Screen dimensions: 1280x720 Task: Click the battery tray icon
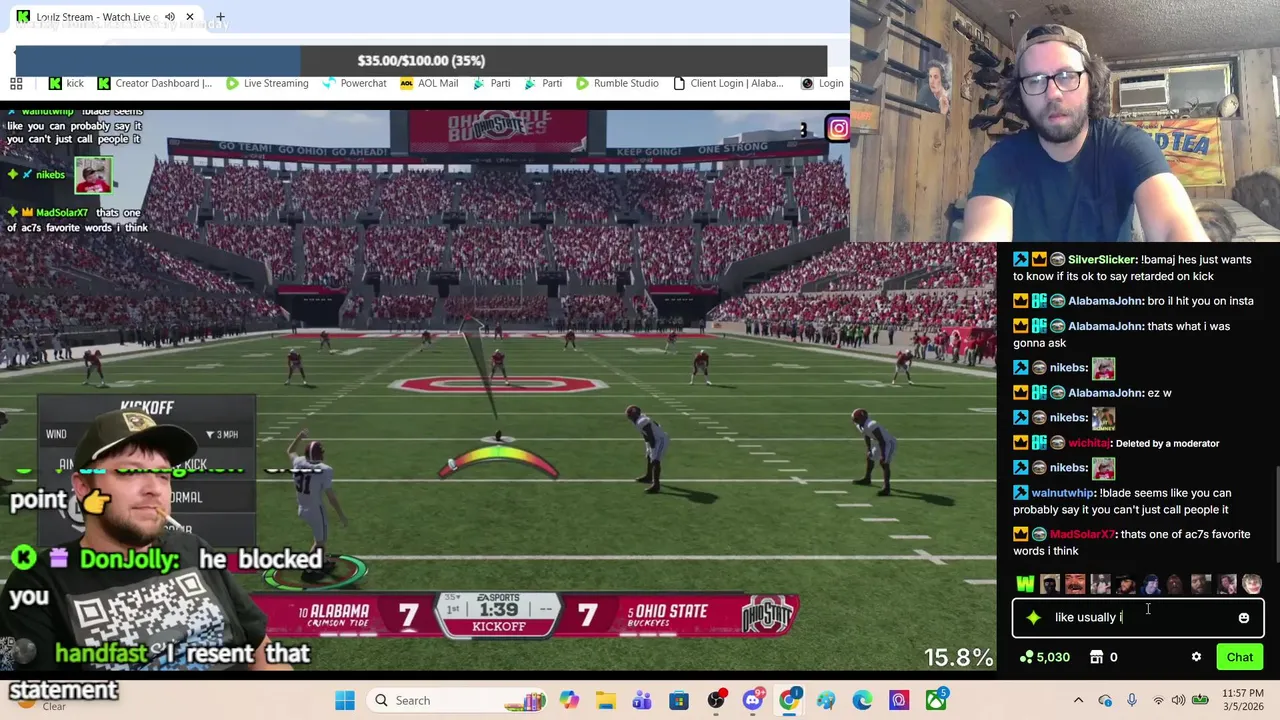tap(1200, 700)
